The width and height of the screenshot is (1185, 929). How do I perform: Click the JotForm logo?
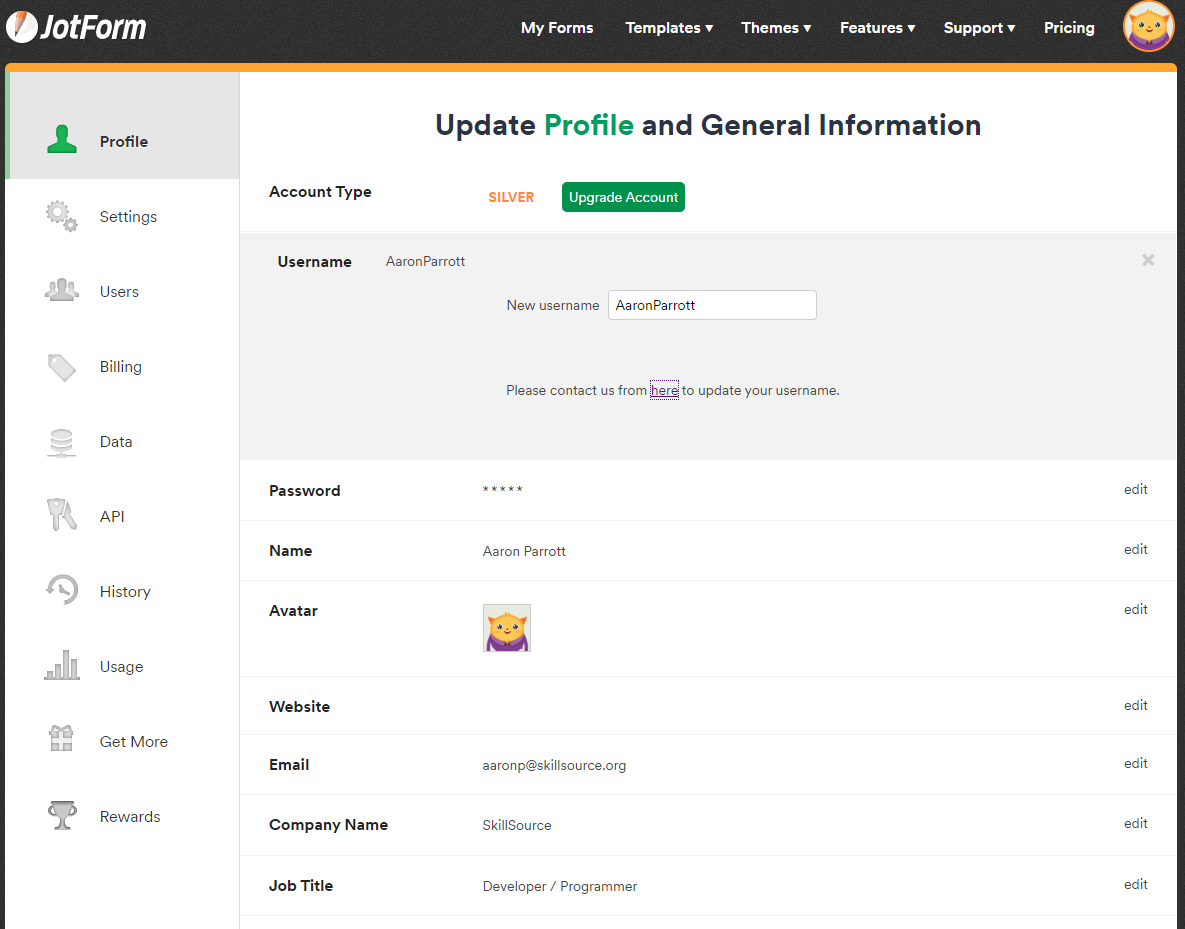click(x=75, y=27)
